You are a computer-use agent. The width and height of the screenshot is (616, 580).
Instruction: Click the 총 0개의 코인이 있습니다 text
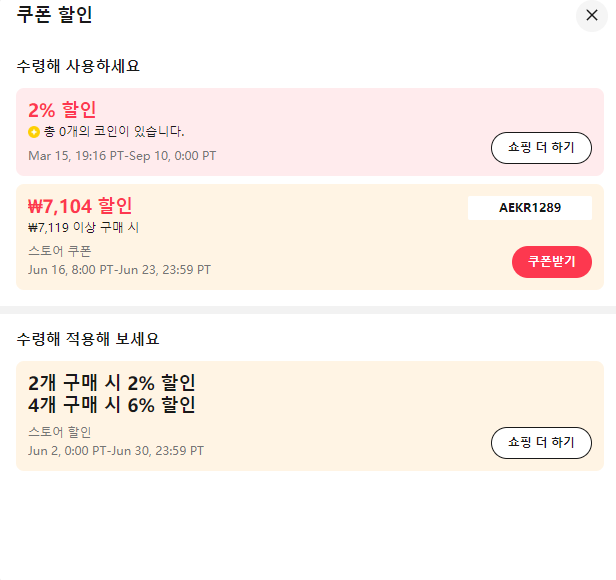[x=114, y=131]
